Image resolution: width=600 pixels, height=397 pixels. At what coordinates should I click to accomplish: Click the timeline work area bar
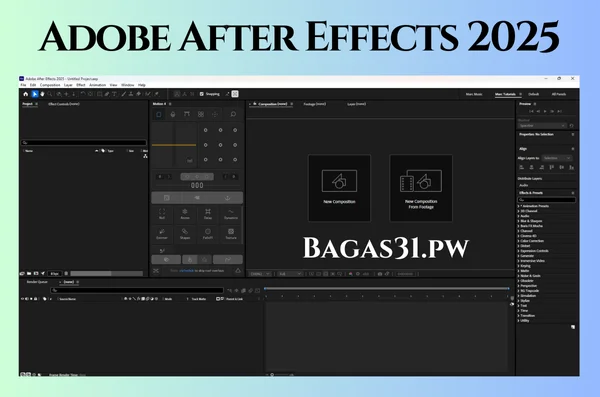[387, 288]
